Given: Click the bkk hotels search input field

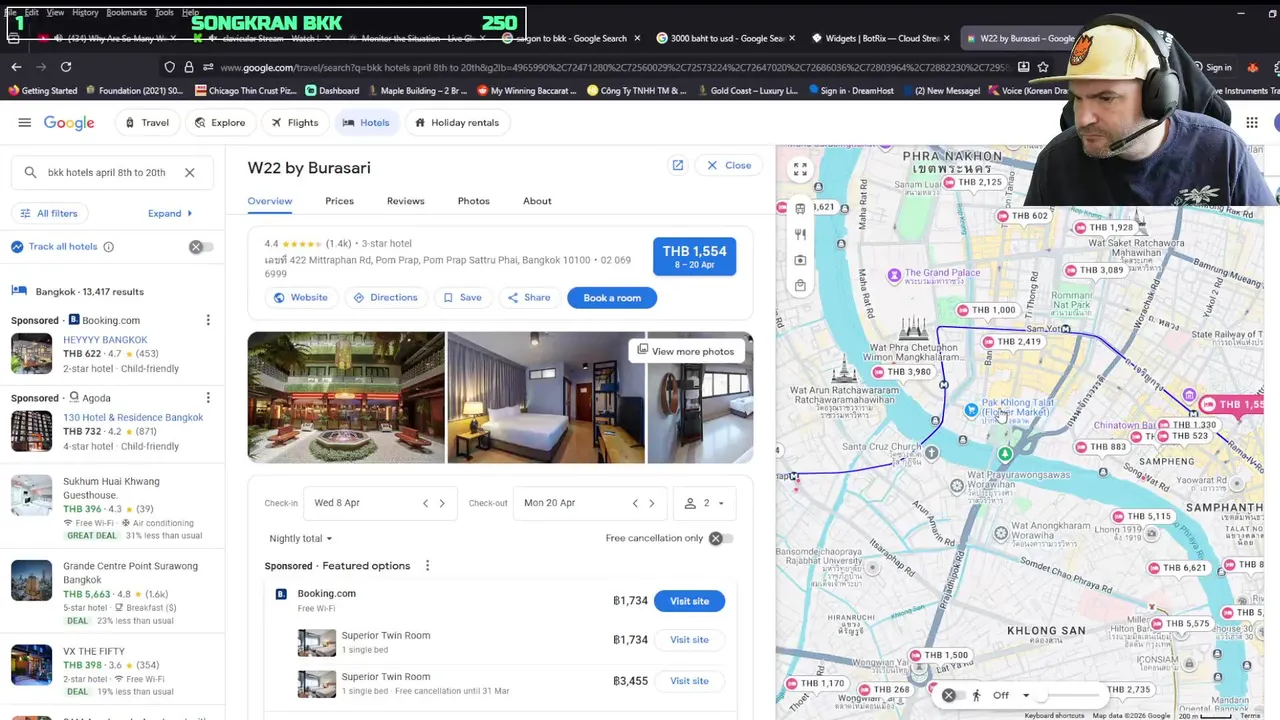Looking at the screenshot, I should [x=107, y=172].
